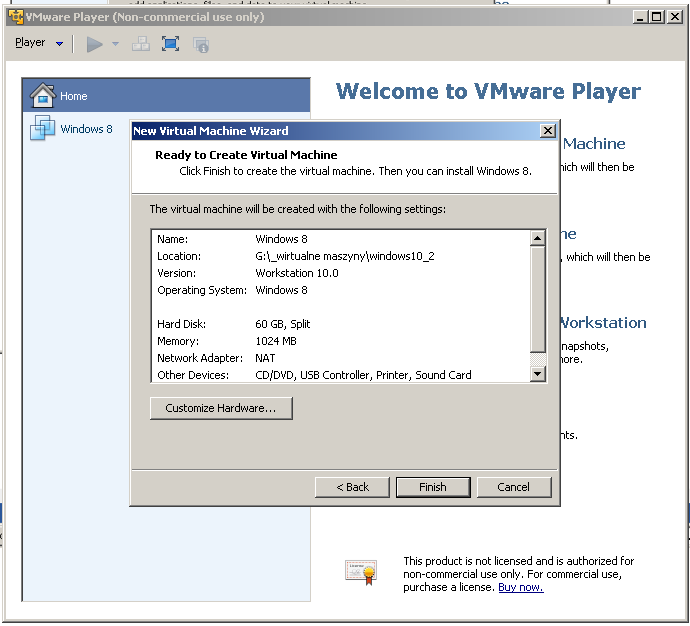Select the Memory 1024 MB row

[341, 341]
